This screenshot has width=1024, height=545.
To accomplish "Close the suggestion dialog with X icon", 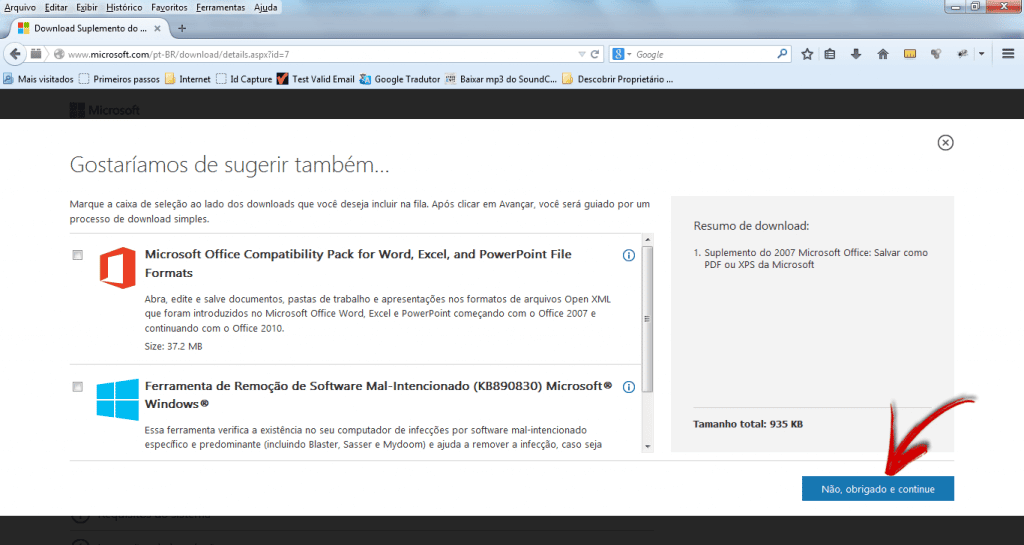I will pos(945,142).
